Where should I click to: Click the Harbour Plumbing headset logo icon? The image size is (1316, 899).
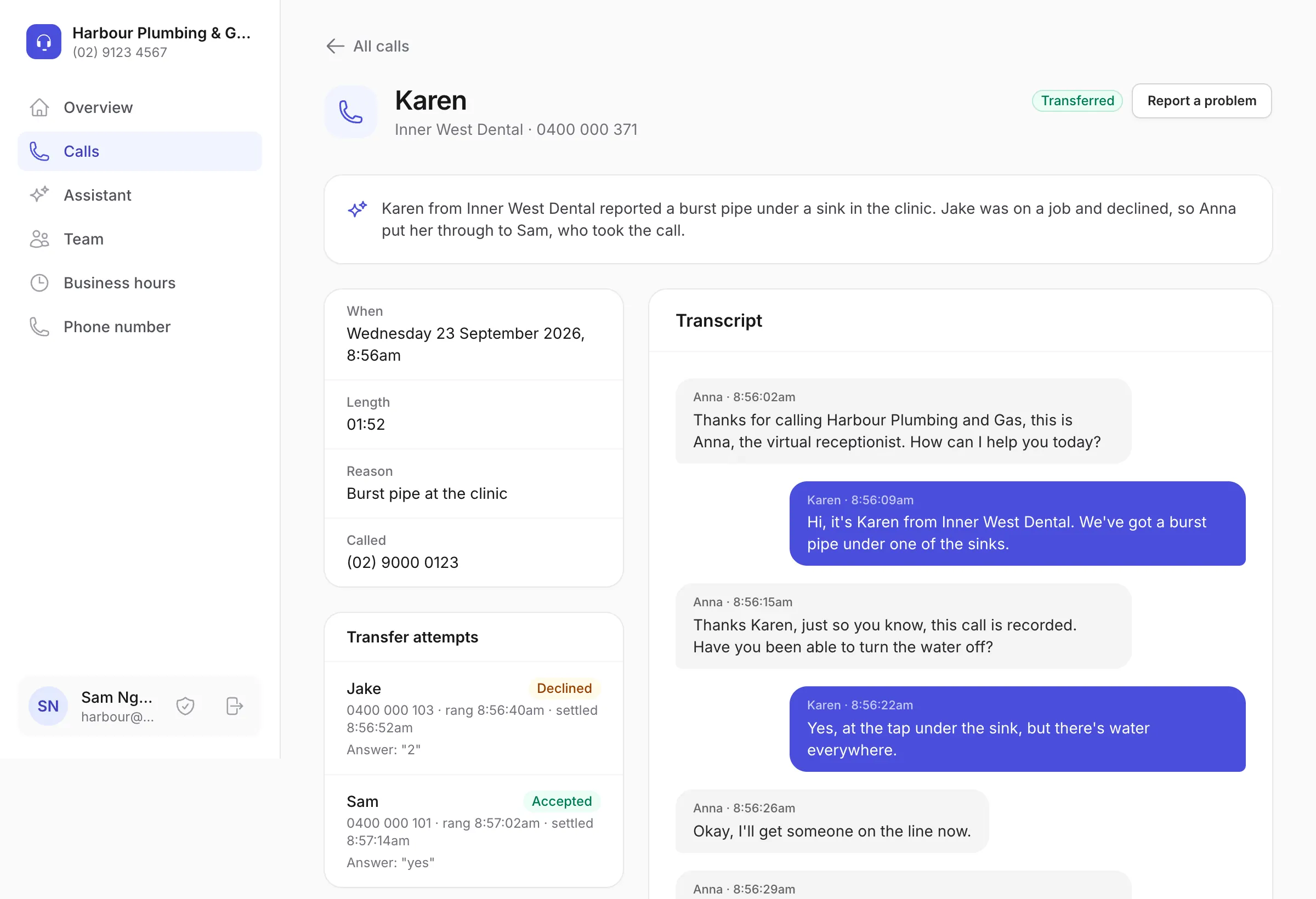tap(44, 41)
